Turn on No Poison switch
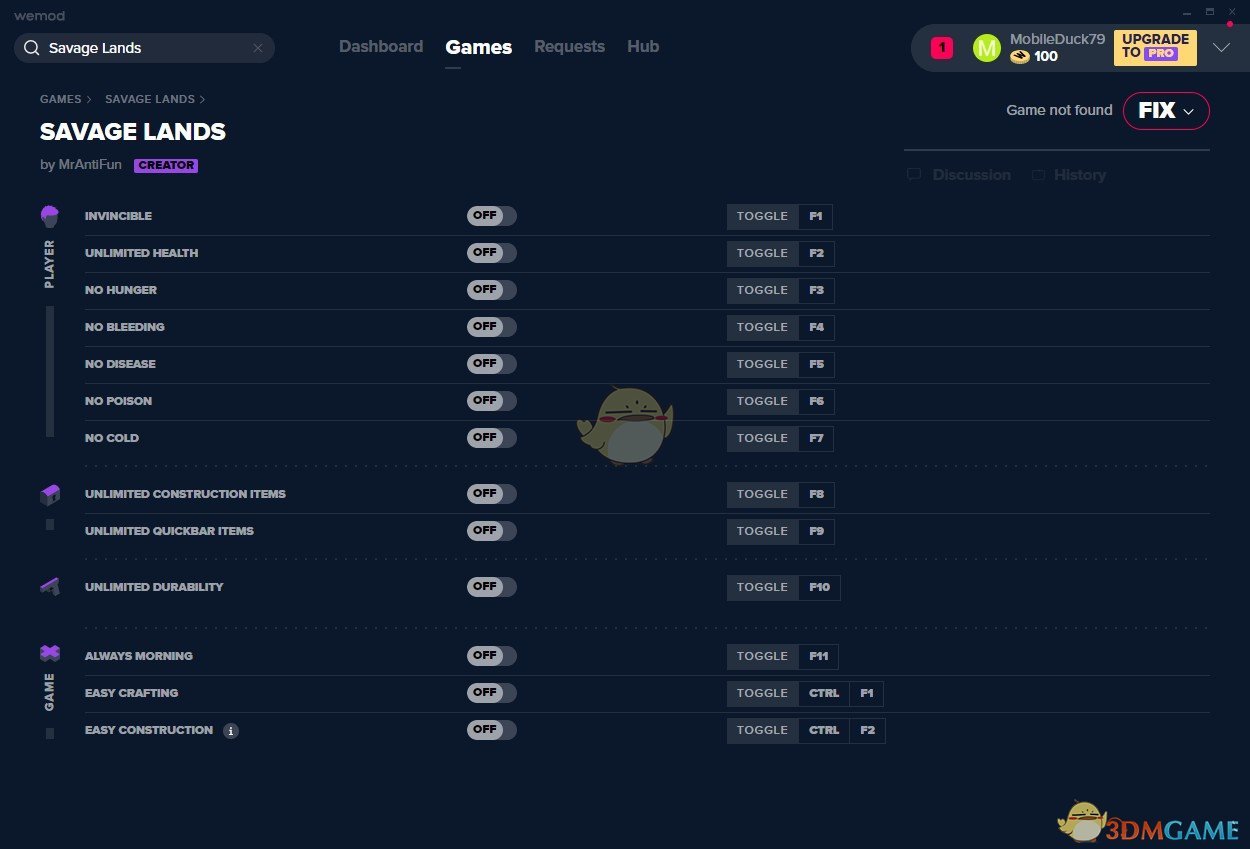Image resolution: width=1250 pixels, height=849 pixels. coord(491,401)
